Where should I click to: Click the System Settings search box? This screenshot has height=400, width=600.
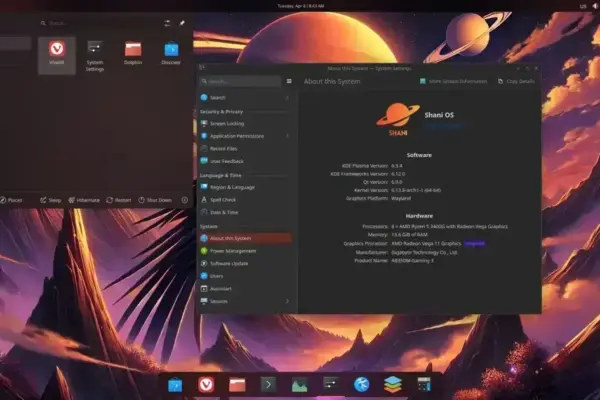point(240,81)
